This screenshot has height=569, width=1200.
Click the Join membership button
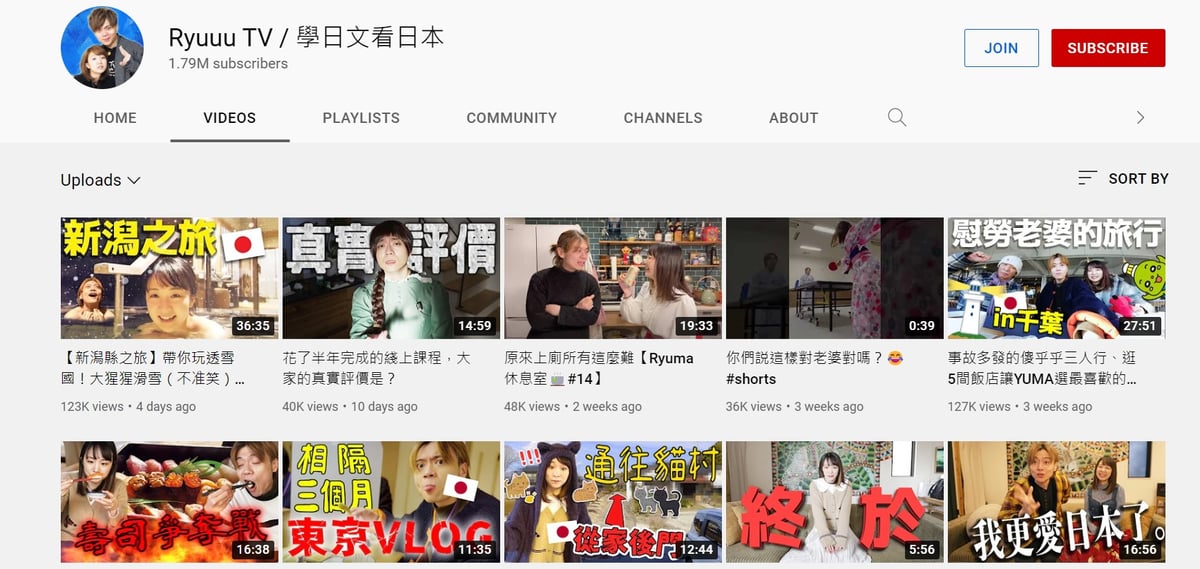(1001, 48)
